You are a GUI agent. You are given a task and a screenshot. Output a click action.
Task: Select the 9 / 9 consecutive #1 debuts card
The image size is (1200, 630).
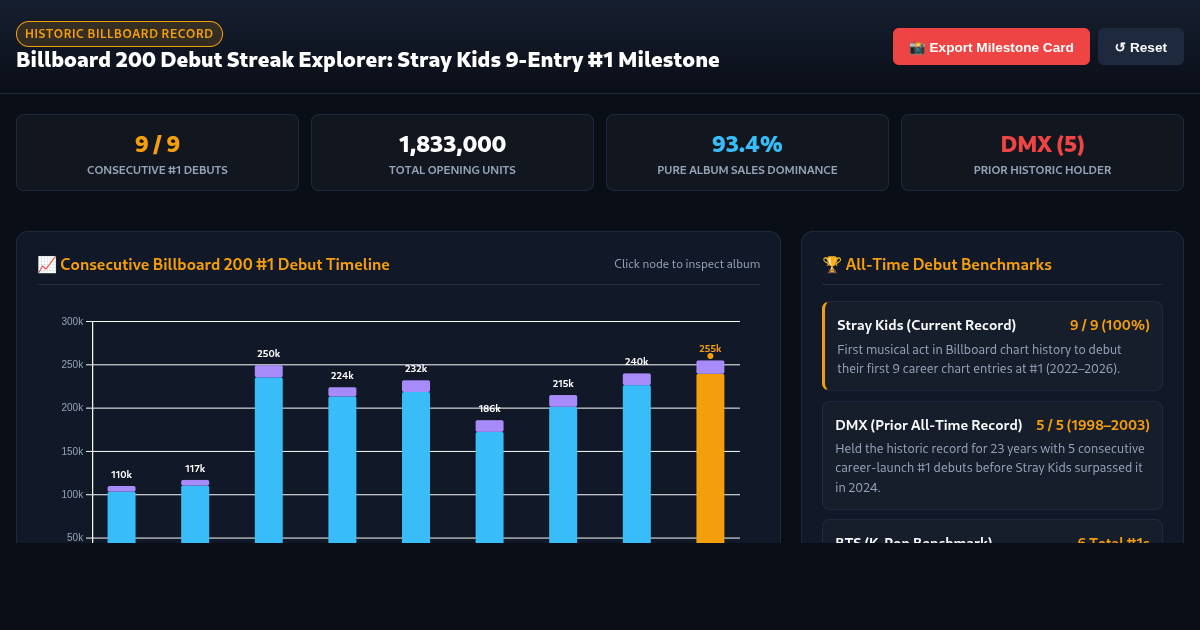pos(157,152)
